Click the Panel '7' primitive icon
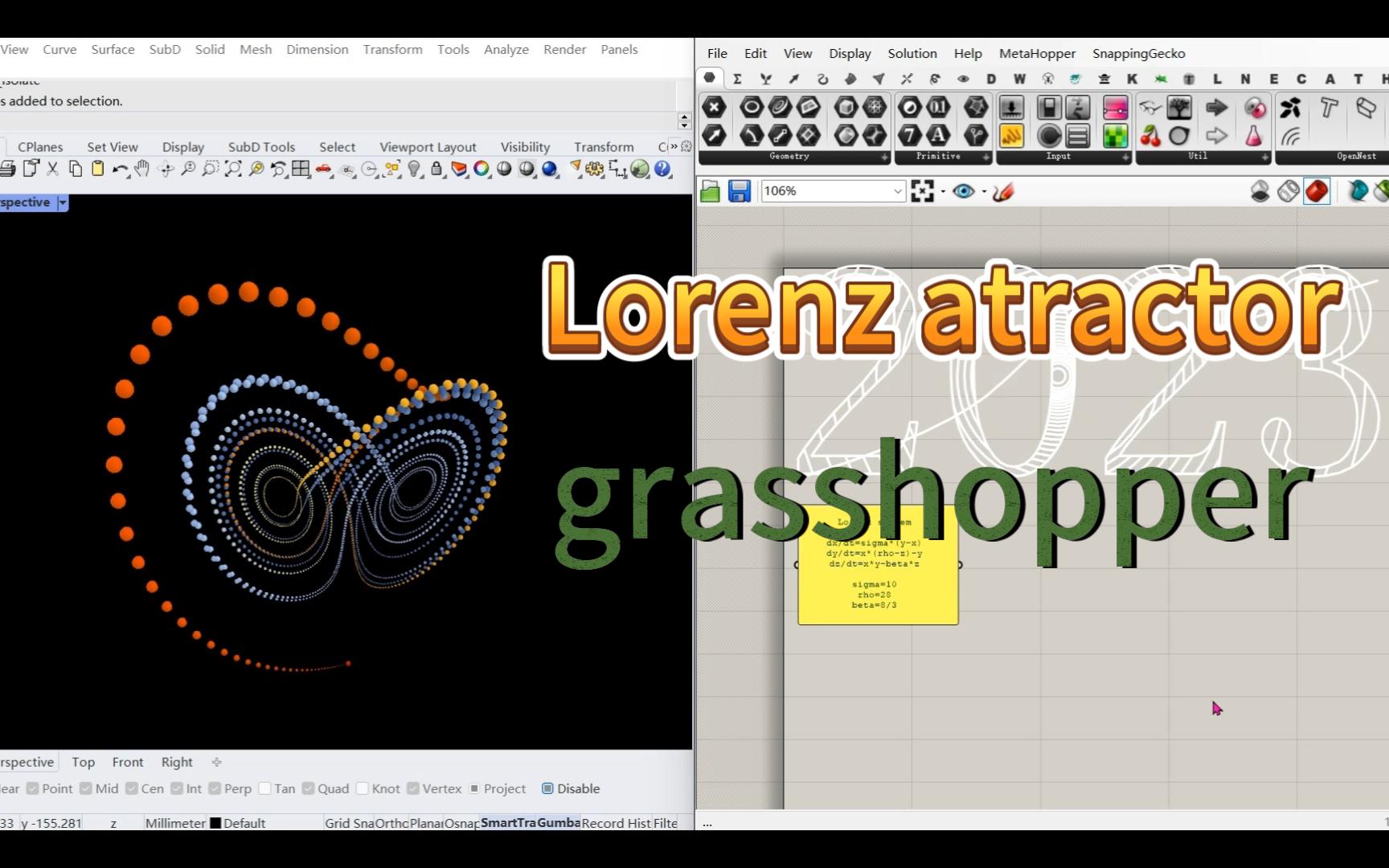Viewport: 1389px width, 868px height. pyautogui.click(x=909, y=136)
